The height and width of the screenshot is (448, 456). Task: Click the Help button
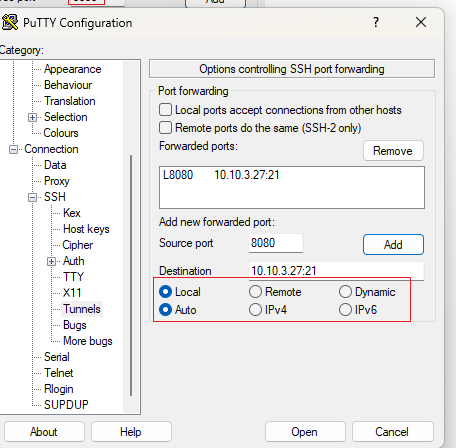[x=131, y=432]
